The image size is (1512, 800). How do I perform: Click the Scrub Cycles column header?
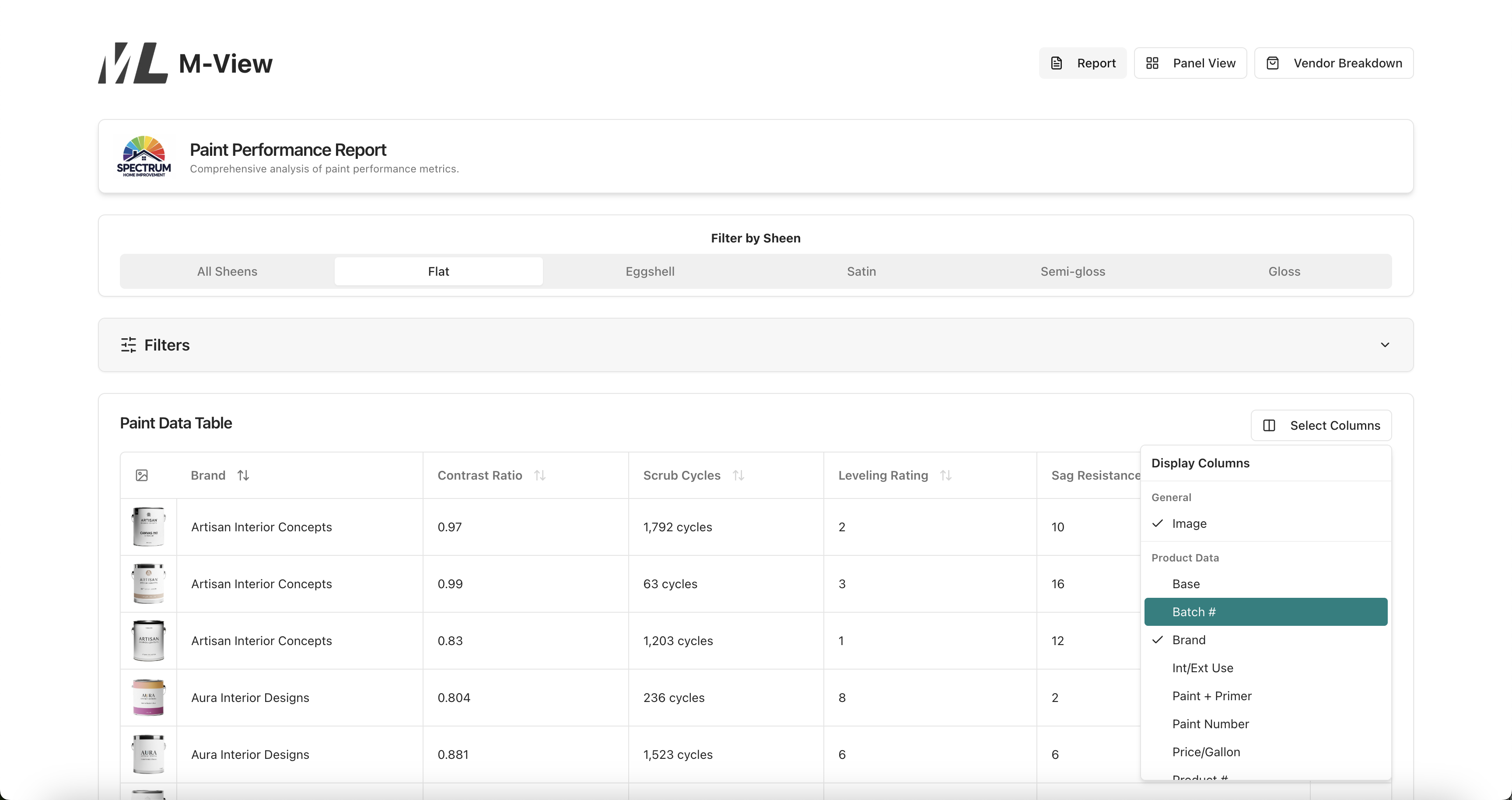click(682, 475)
